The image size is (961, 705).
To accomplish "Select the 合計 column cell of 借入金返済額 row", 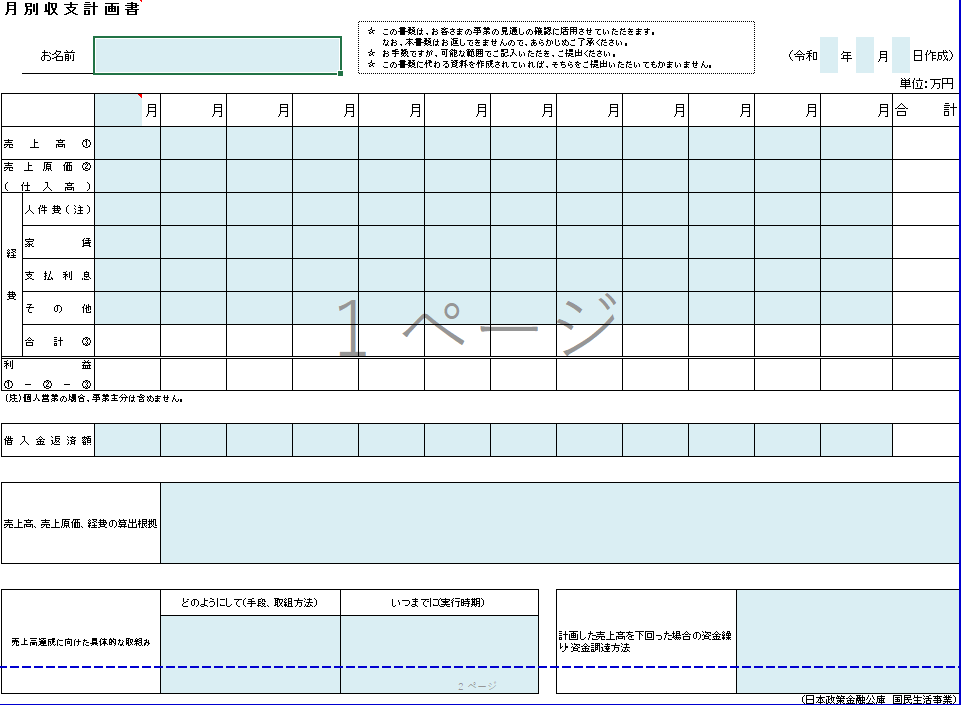I will pyautogui.click(x=925, y=440).
